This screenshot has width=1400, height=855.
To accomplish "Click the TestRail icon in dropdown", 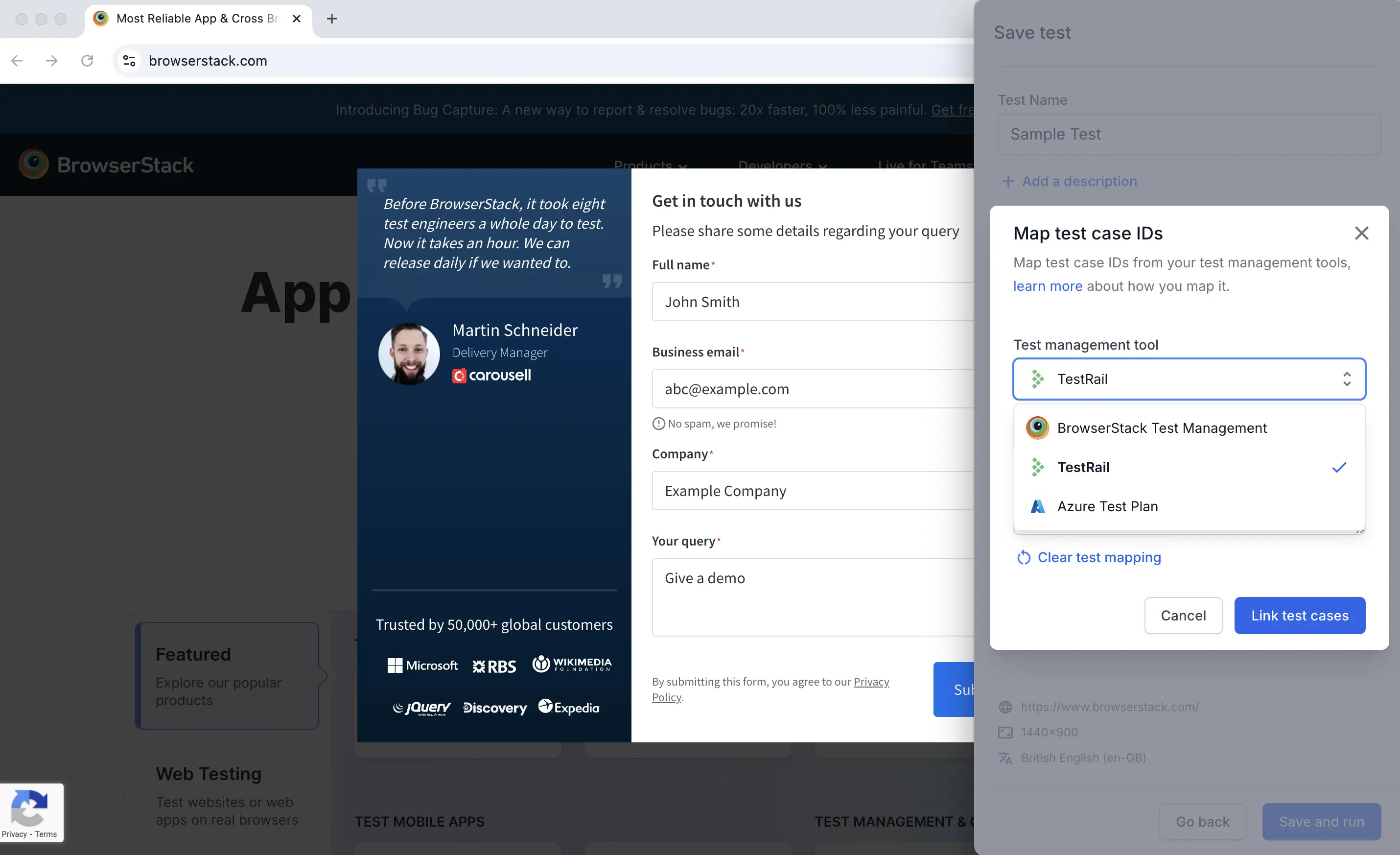I will (x=1037, y=467).
